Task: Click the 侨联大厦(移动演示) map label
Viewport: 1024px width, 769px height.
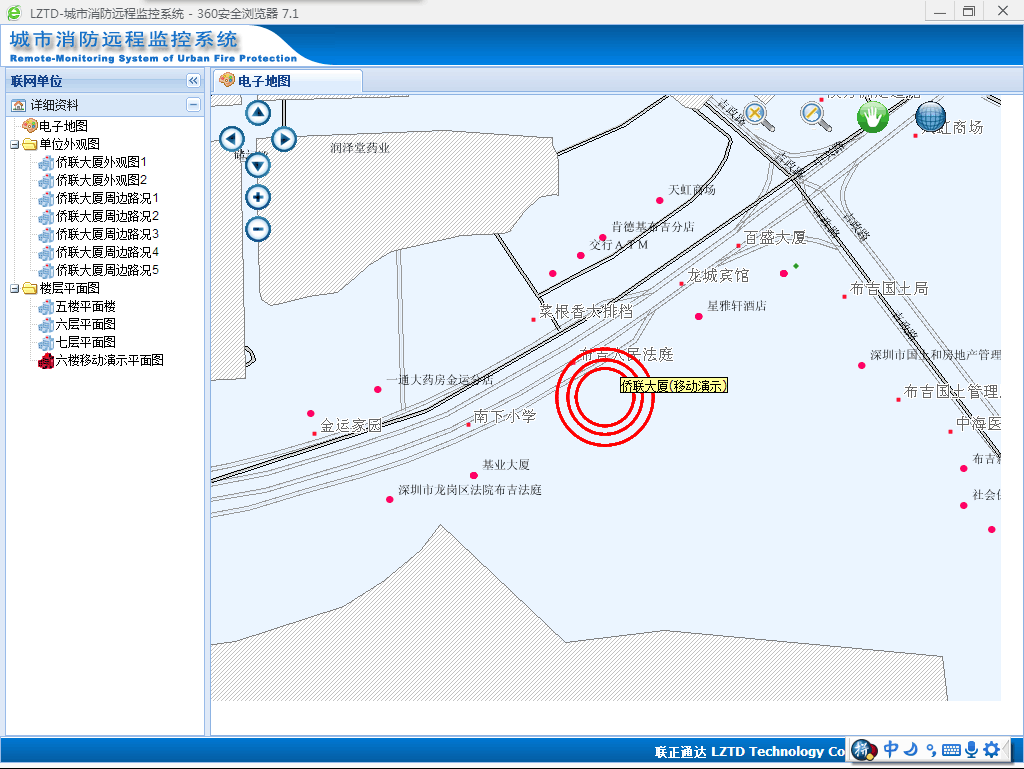Action: click(x=673, y=386)
